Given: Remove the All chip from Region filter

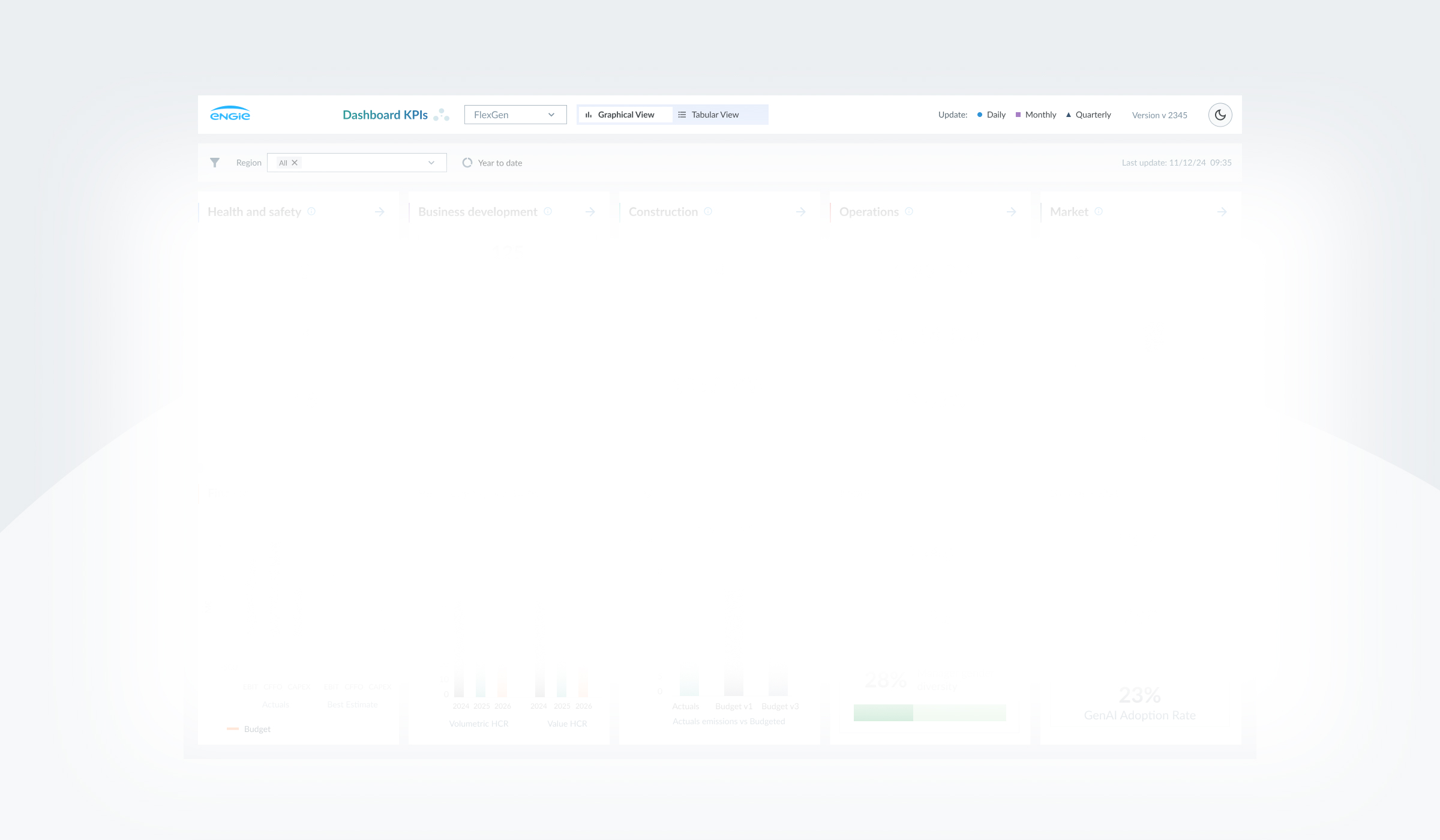Looking at the screenshot, I should point(294,162).
